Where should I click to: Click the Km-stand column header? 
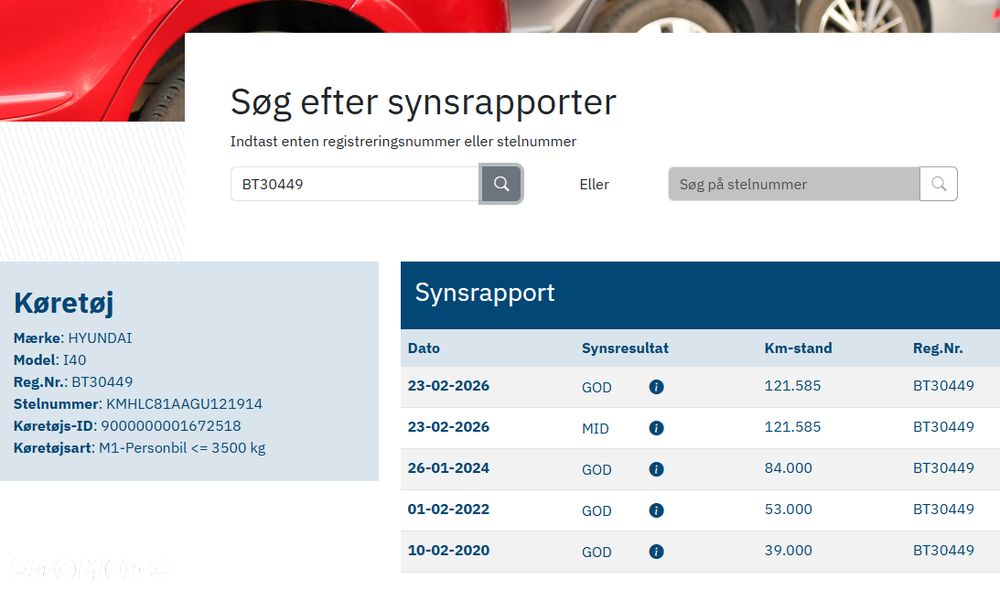pyautogui.click(x=798, y=348)
